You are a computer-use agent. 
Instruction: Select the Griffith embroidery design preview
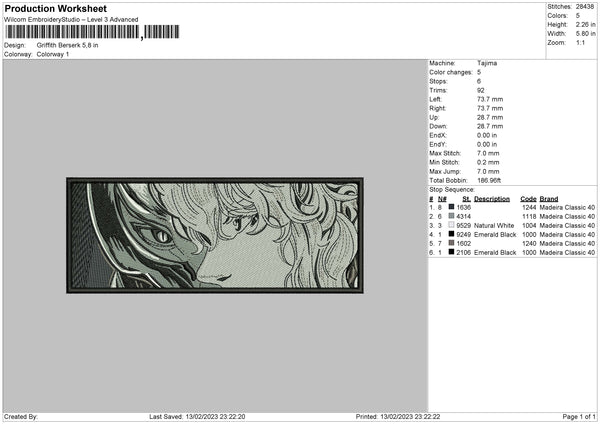click(x=215, y=235)
